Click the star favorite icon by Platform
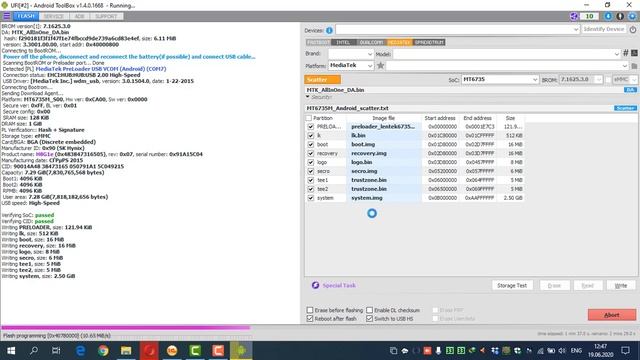Viewport: 640px width, 360px height. coord(380,65)
